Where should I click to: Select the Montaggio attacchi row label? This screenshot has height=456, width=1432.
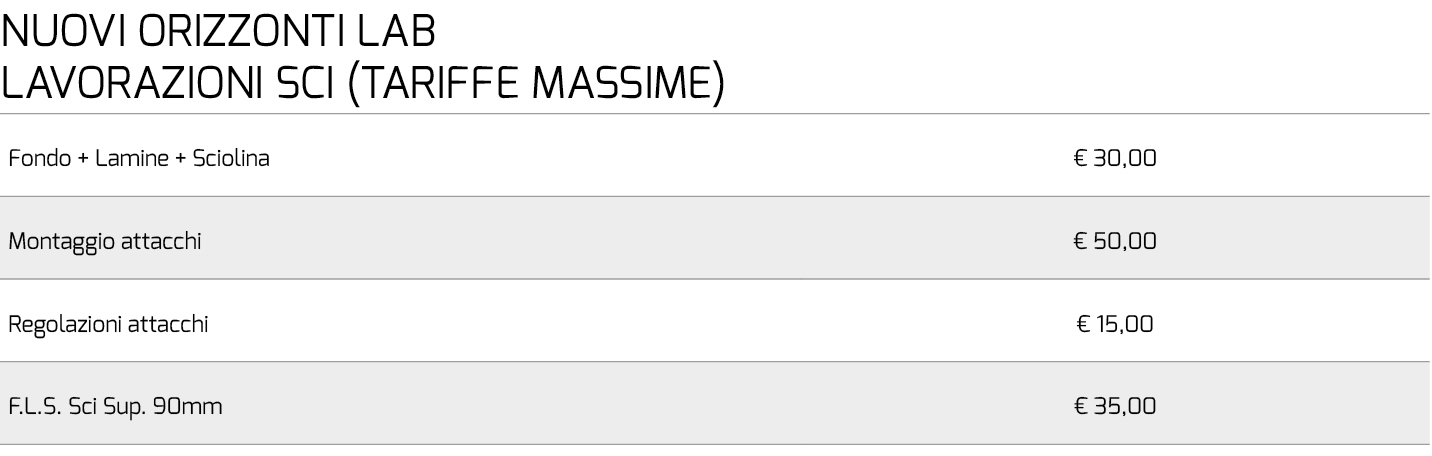point(105,241)
